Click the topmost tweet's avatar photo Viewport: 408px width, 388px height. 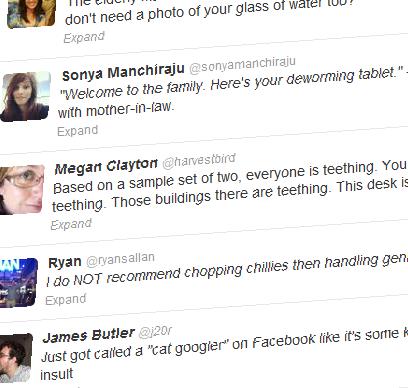point(31,13)
